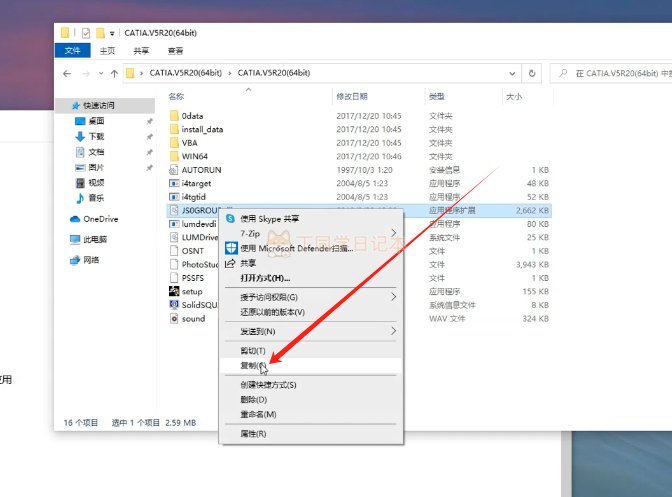Screen dimensions: 672x497
Task: Choose 剪切(T) in context menu
Action: tap(312, 350)
